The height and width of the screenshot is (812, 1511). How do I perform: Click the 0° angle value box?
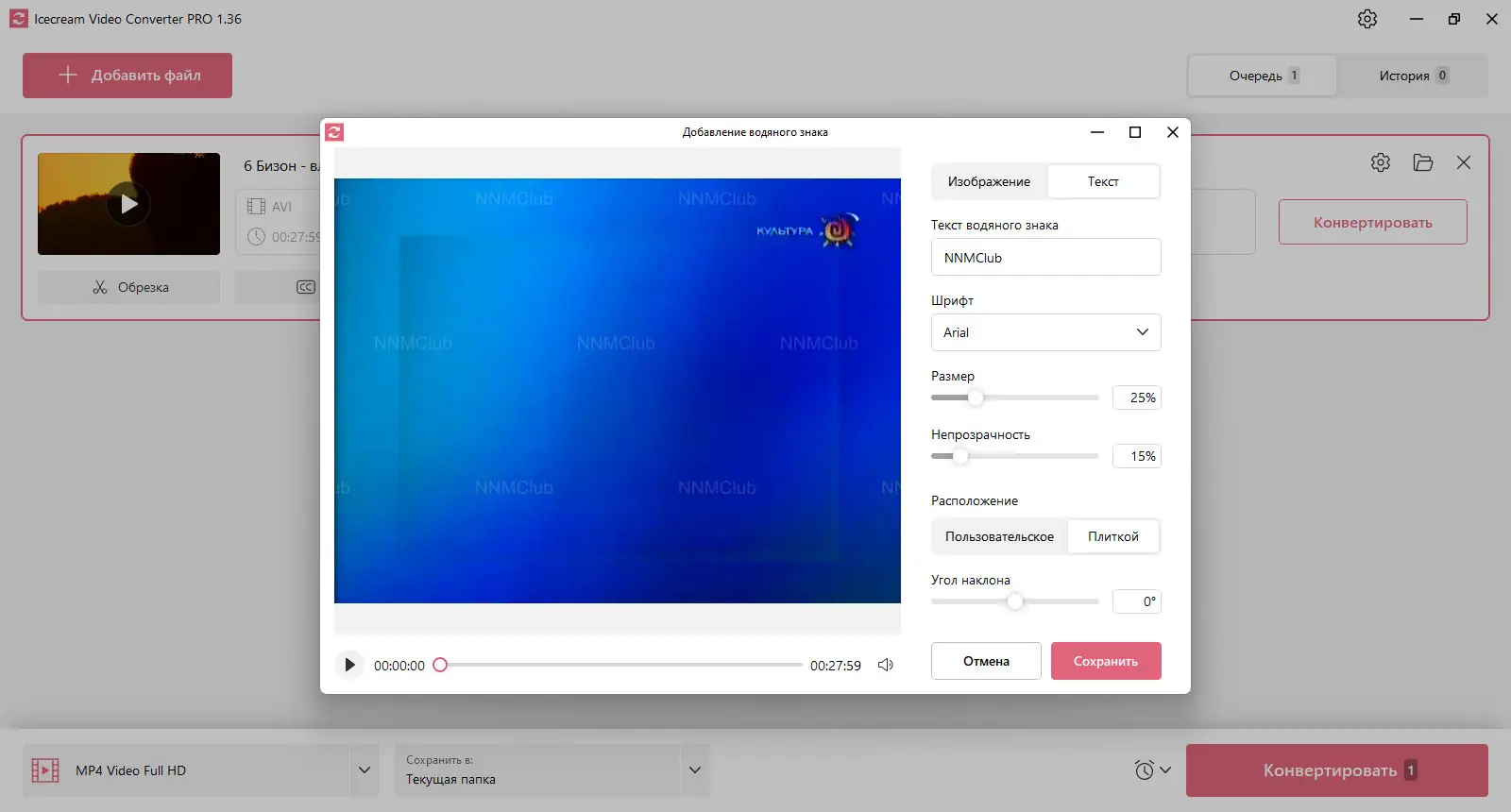(1136, 601)
